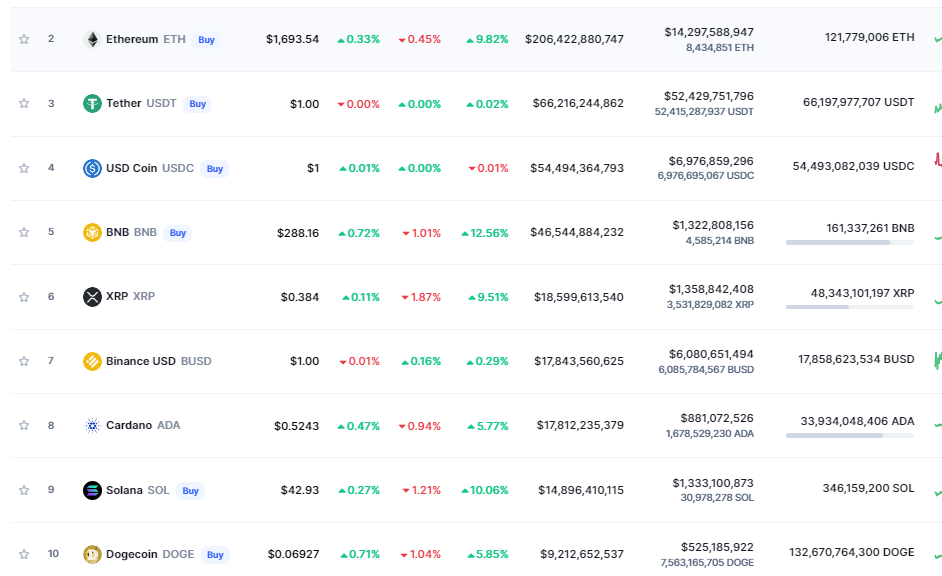The height and width of the screenshot is (576, 942).
Task: Open the Cardano ADA coin page
Action: pos(143,425)
